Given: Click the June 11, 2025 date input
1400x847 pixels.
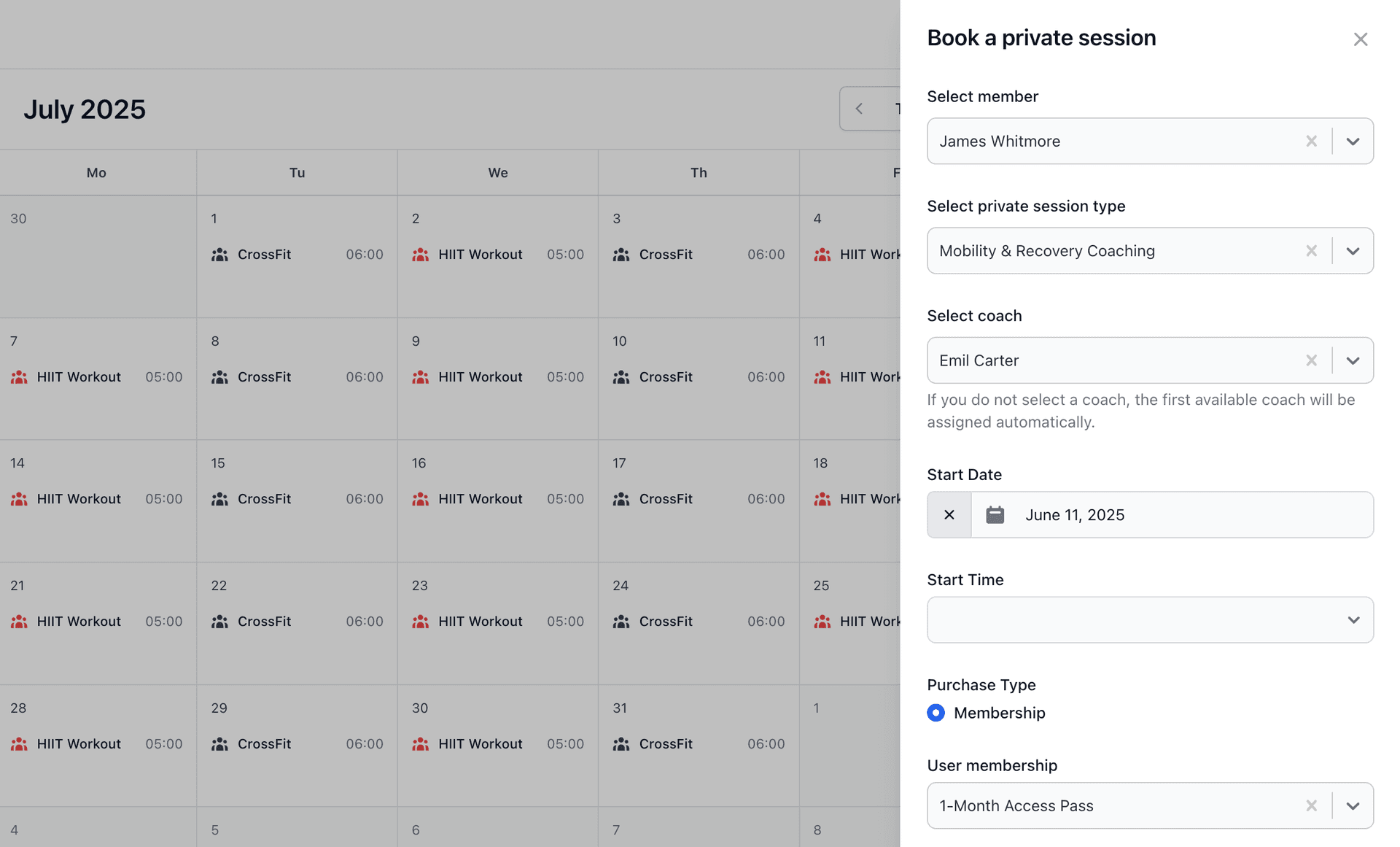Looking at the screenshot, I should point(1075,514).
